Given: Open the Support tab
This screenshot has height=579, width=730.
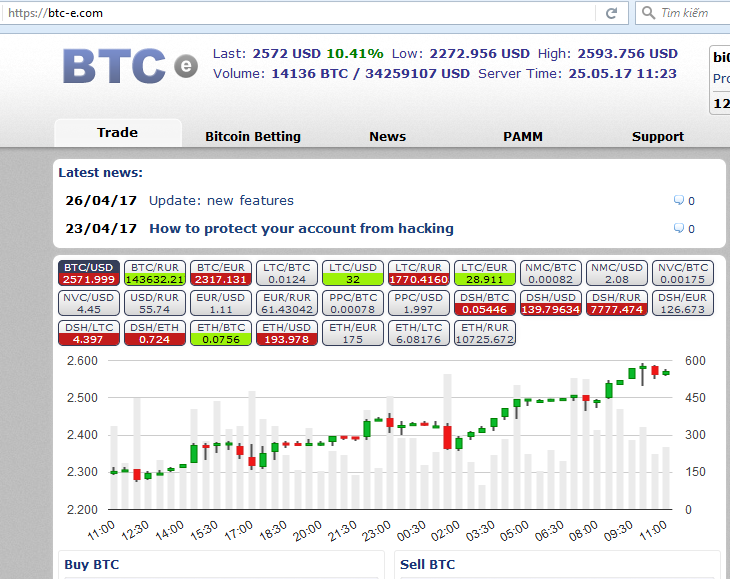Looking at the screenshot, I should 658,136.
